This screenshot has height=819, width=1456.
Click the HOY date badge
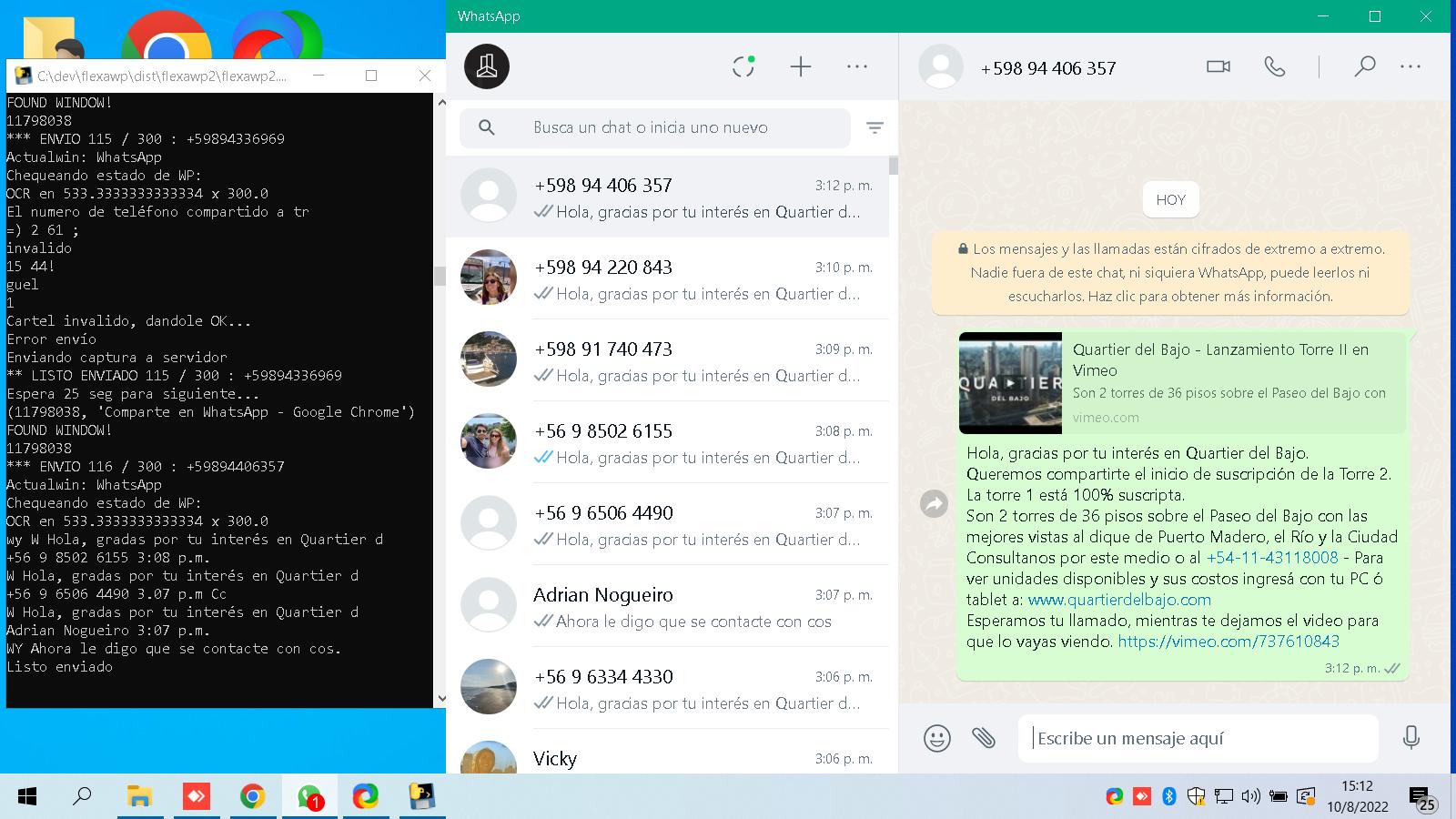click(1170, 200)
